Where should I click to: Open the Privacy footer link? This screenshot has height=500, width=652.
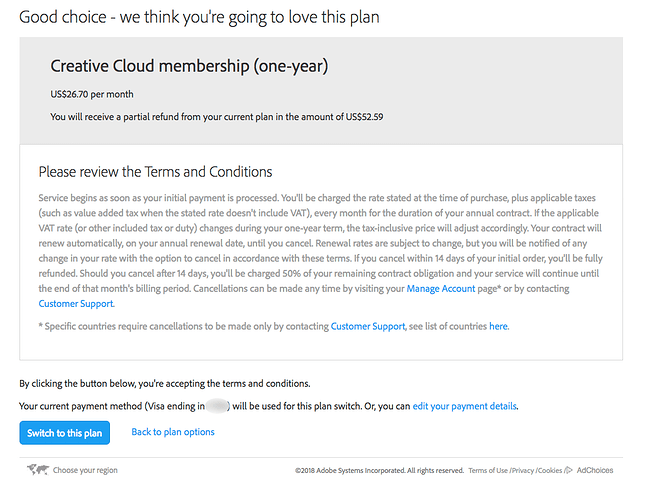[x=523, y=470]
